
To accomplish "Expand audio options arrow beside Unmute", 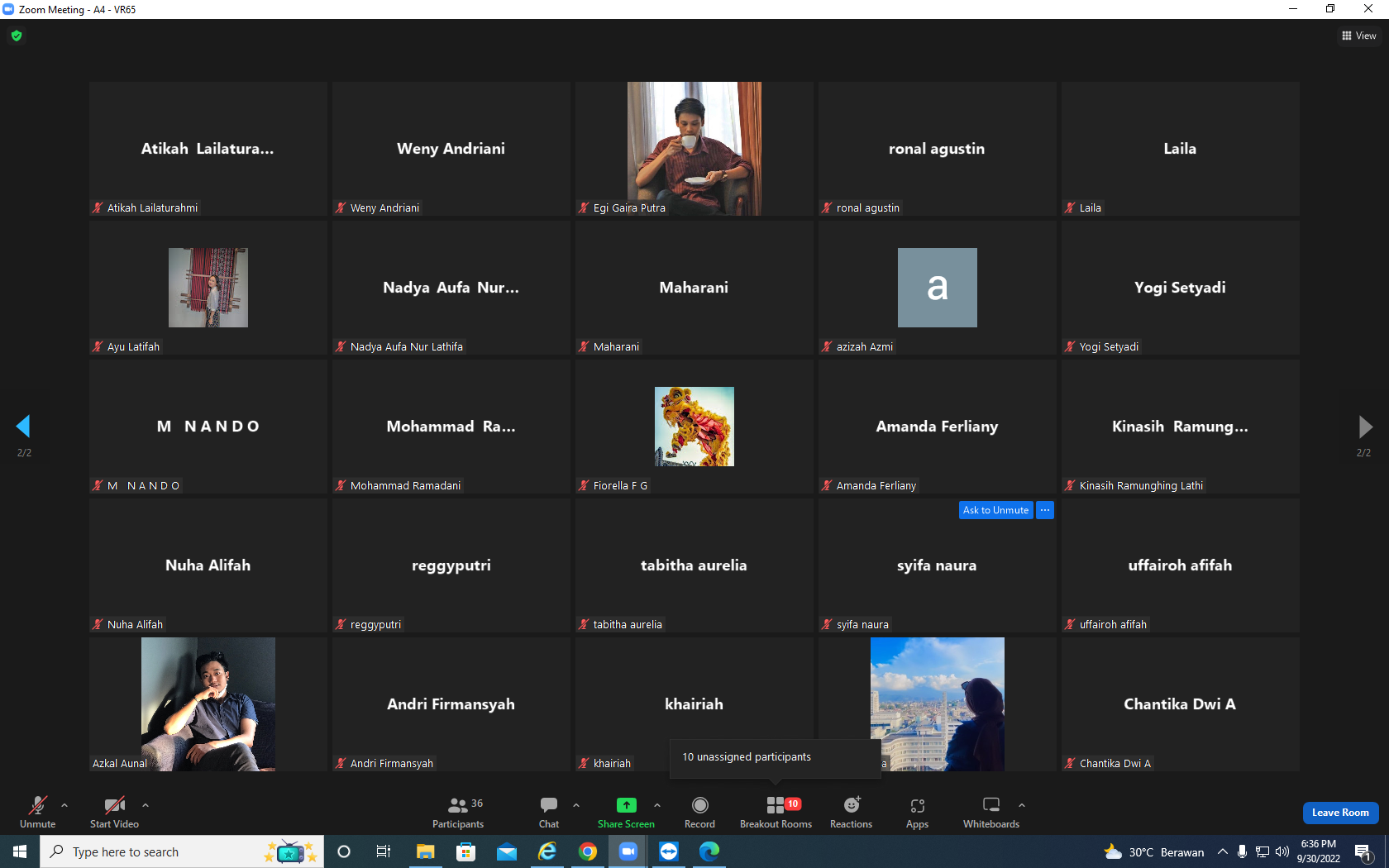I will (x=64, y=804).
